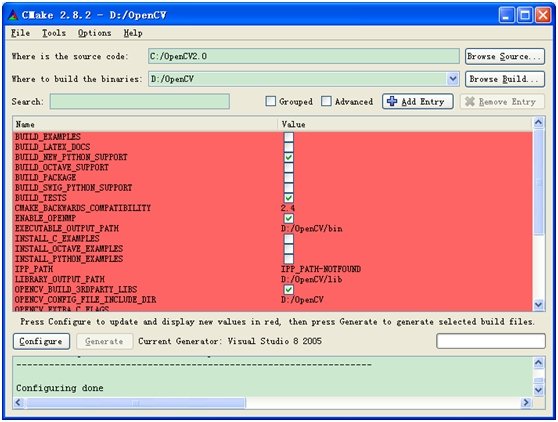Select the CMAKE_BACKWARDS_COMPATIBILITY entry name
Image resolution: width=558 pixels, height=422 pixels.
[83, 208]
